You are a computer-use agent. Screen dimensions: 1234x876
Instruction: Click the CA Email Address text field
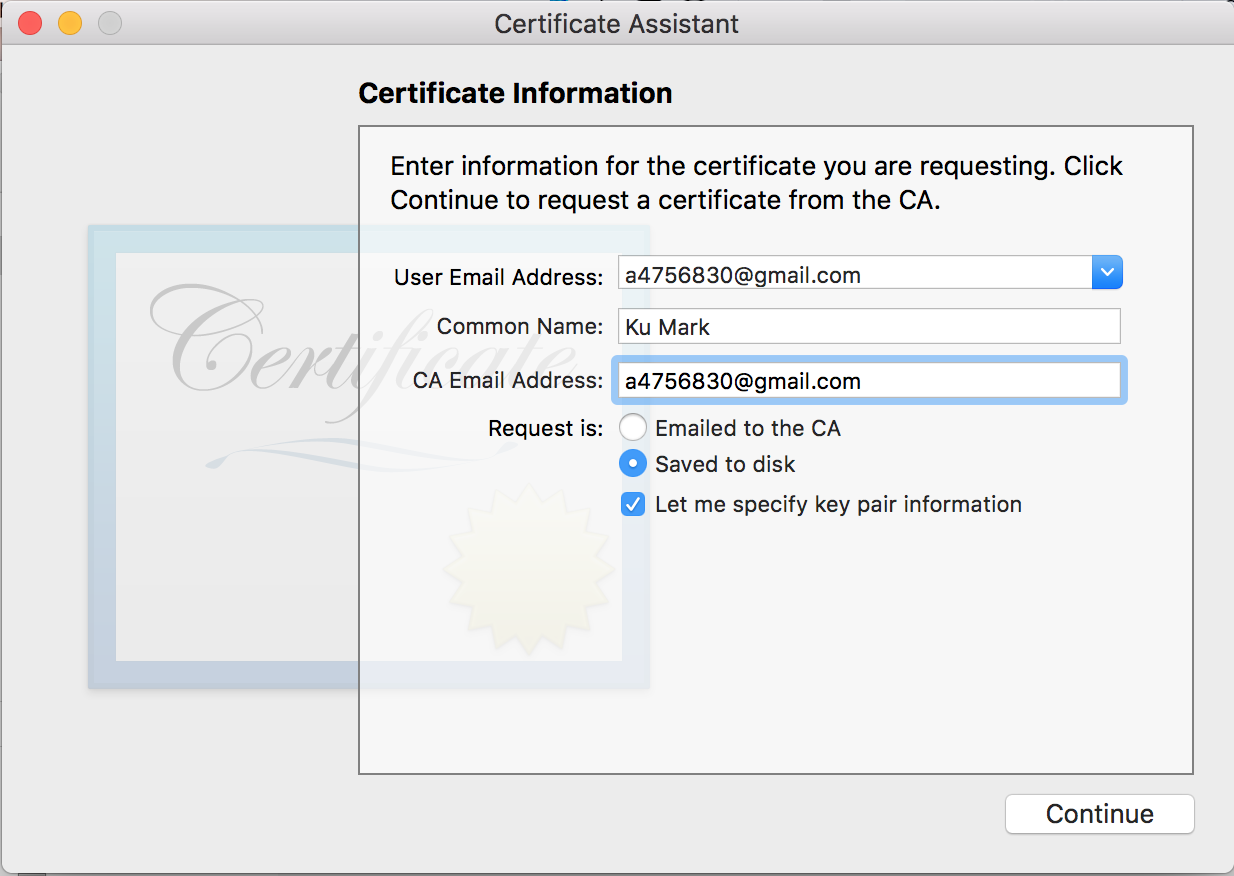pyautogui.click(x=868, y=381)
